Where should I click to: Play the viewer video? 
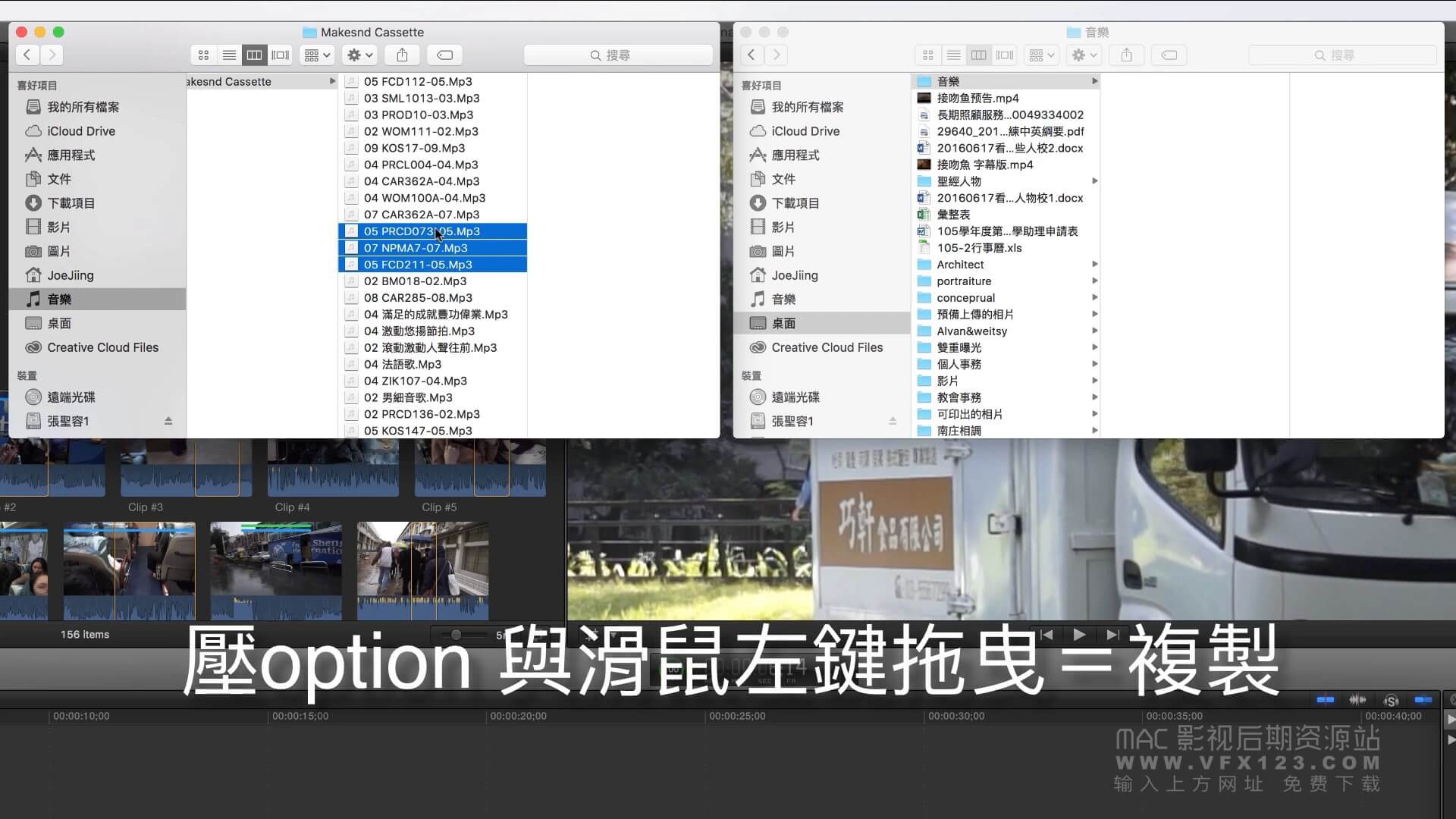1079,635
